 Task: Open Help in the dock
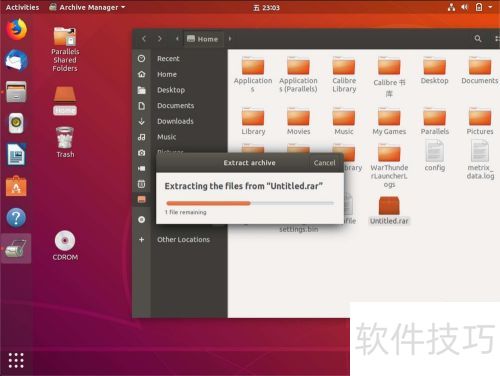(x=16, y=217)
